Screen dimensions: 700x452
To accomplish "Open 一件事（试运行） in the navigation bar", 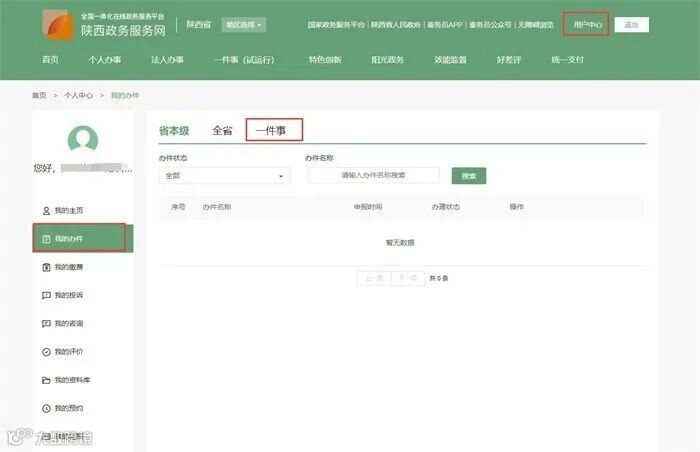I will click(244, 59).
